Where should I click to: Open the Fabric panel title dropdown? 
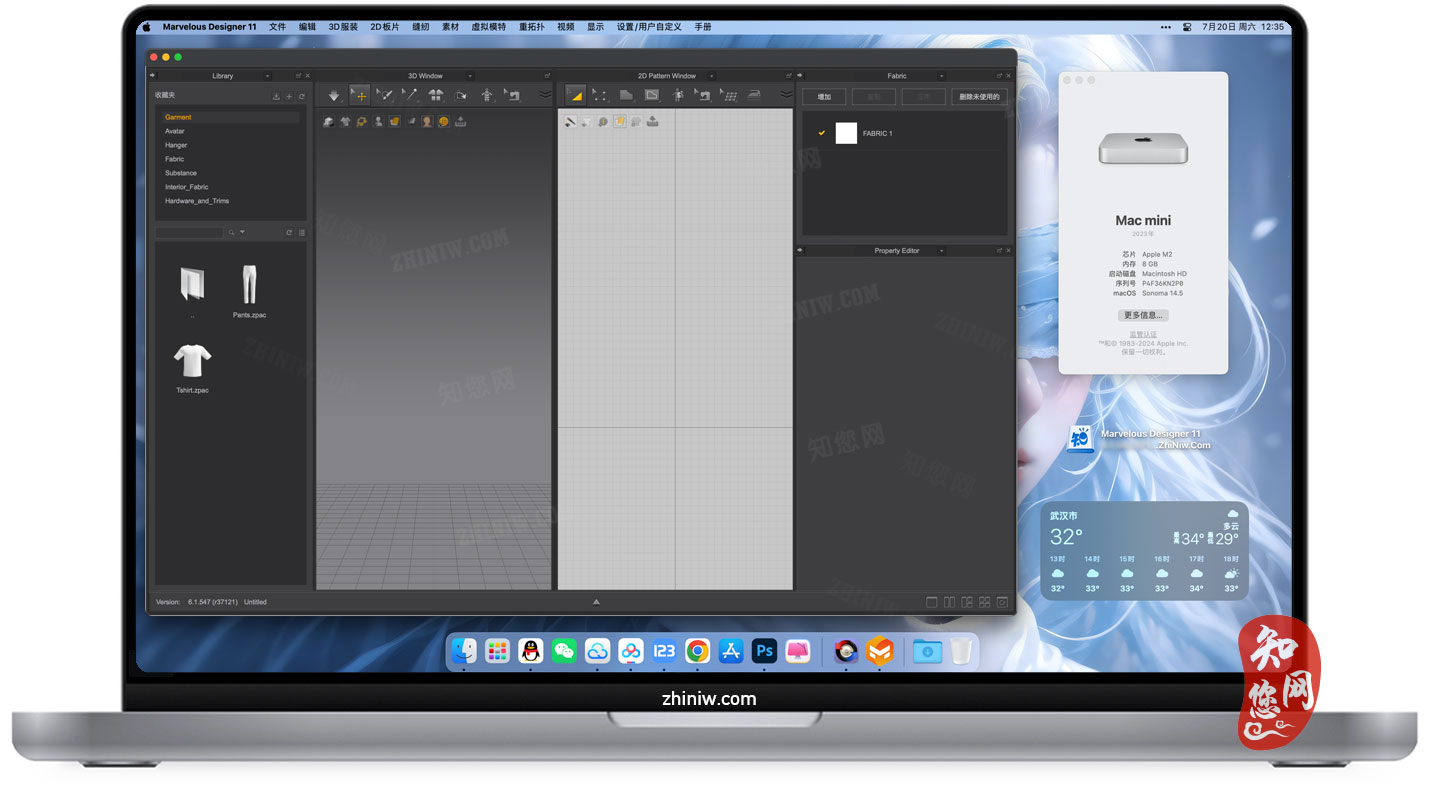tap(941, 76)
